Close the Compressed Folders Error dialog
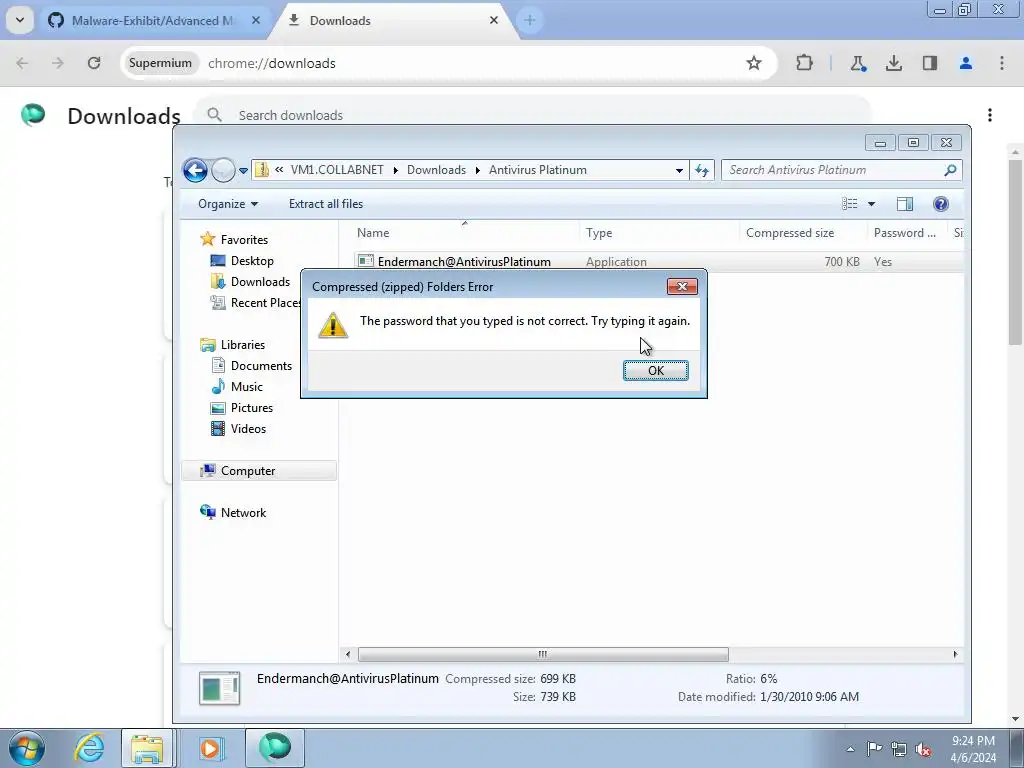This screenshot has width=1024, height=768. point(682,287)
